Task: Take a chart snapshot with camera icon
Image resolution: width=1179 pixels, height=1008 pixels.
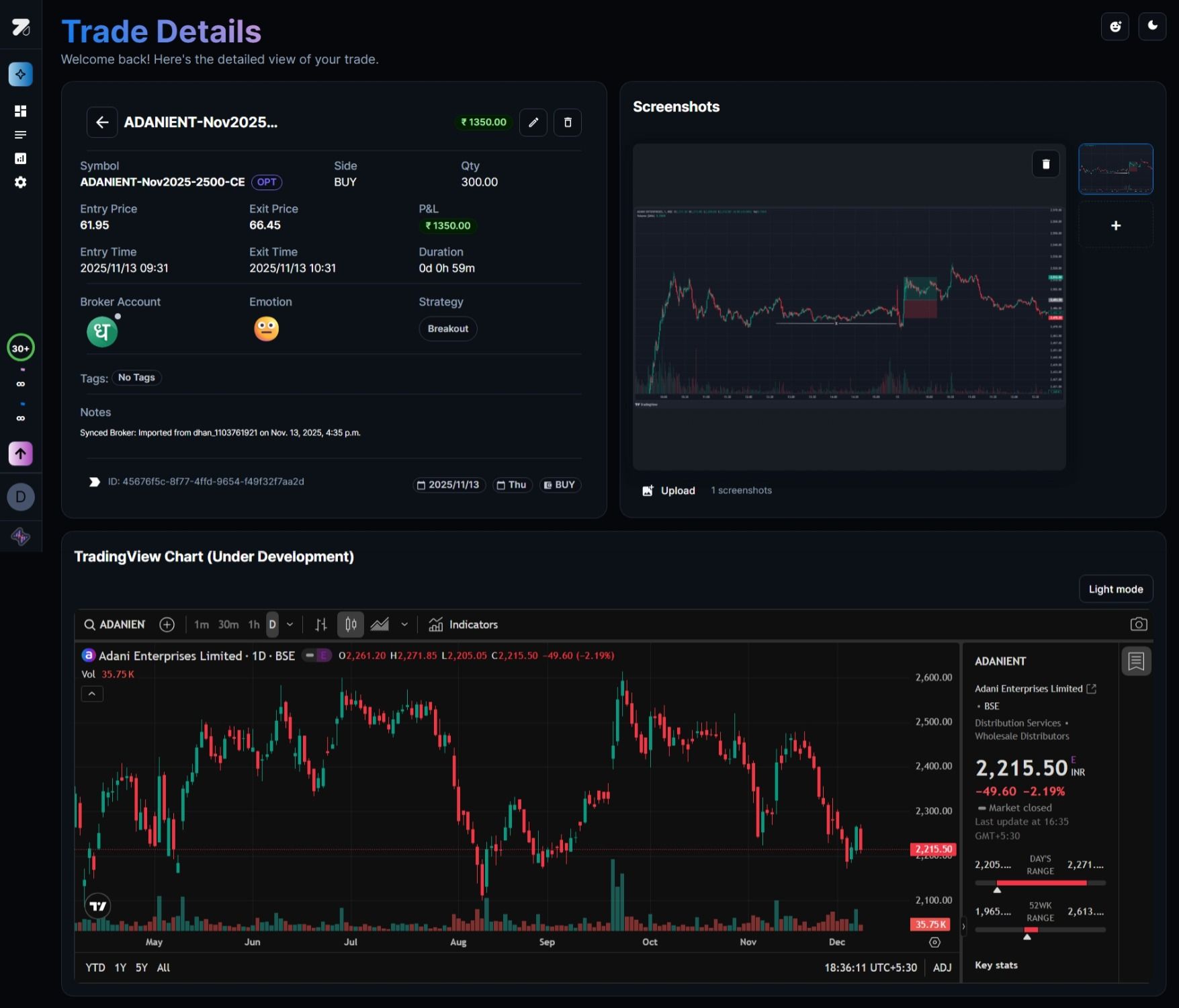Action: click(x=1139, y=624)
